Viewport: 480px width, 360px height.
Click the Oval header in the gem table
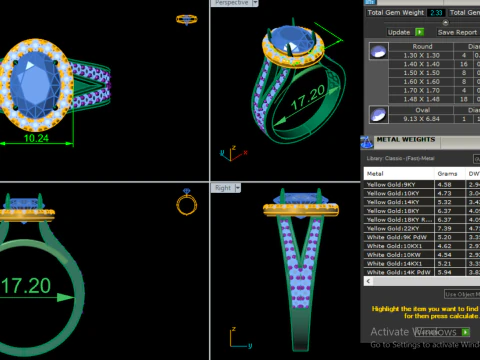(x=422, y=110)
